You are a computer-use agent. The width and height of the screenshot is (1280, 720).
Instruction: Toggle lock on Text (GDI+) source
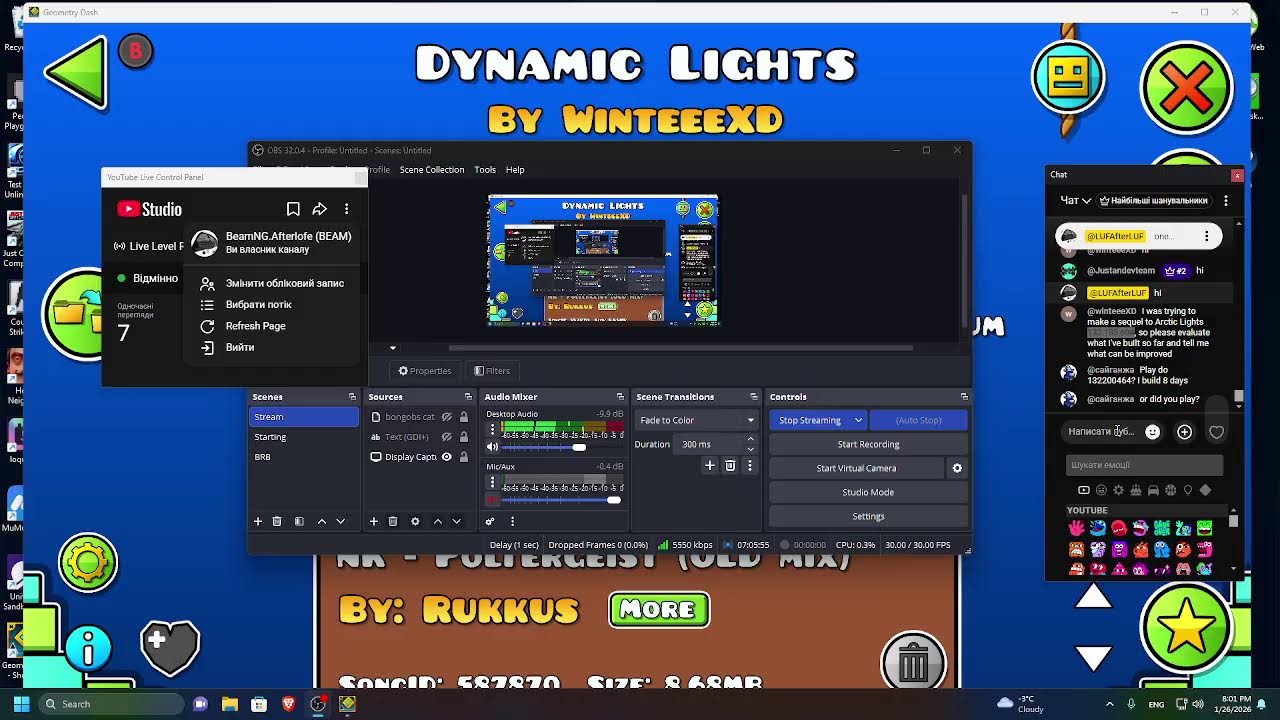[x=463, y=437]
